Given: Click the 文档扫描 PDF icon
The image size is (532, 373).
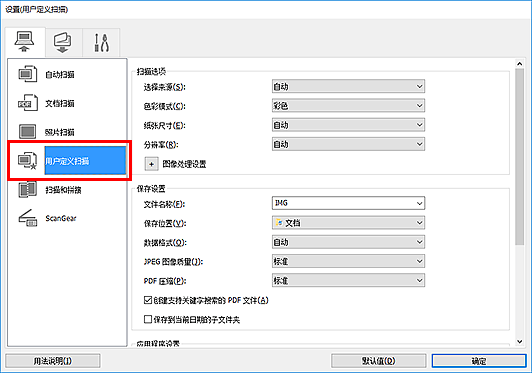Looking at the screenshot, I should click(x=27, y=103).
